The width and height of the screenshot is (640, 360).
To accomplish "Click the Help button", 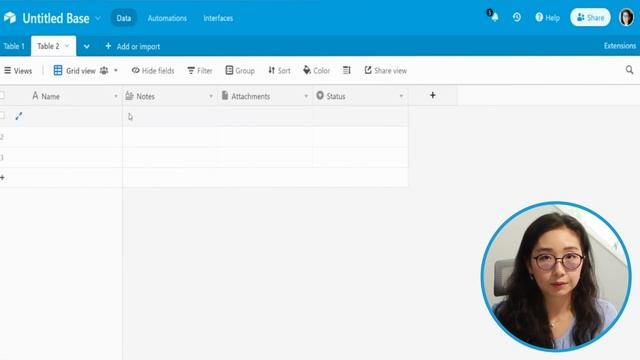I will [x=547, y=18].
